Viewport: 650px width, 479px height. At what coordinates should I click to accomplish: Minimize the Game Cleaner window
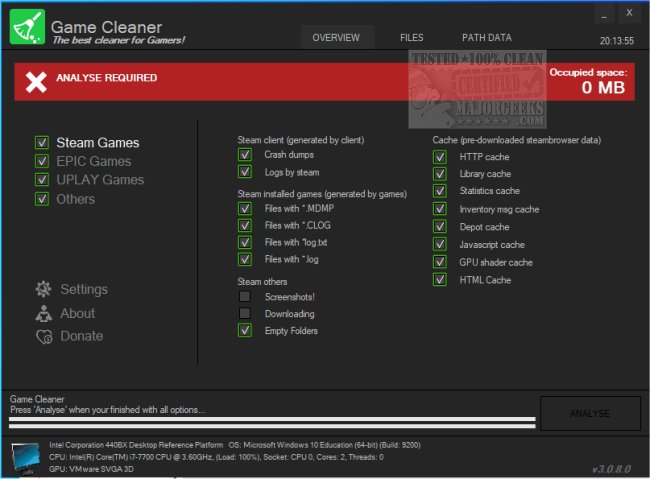(x=604, y=15)
